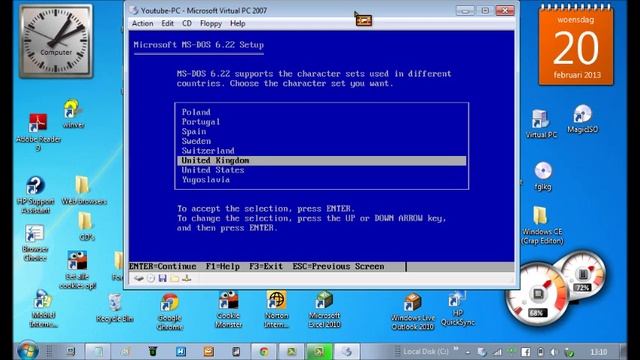This screenshot has width=640, height=360.
Task: Click the Adobe Reader 9 desktop icon
Action: coord(38,132)
